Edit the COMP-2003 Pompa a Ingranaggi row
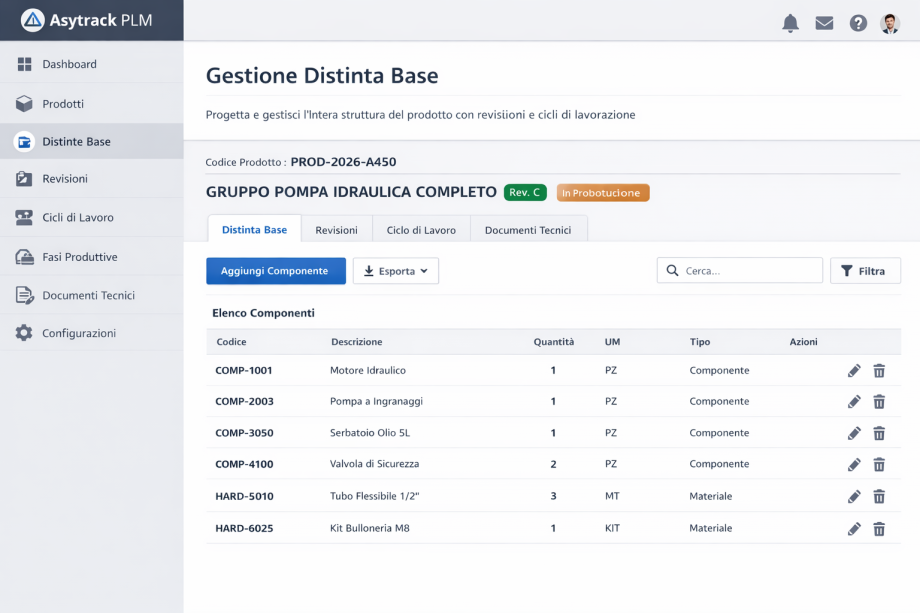The image size is (920, 613). [x=854, y=402]
